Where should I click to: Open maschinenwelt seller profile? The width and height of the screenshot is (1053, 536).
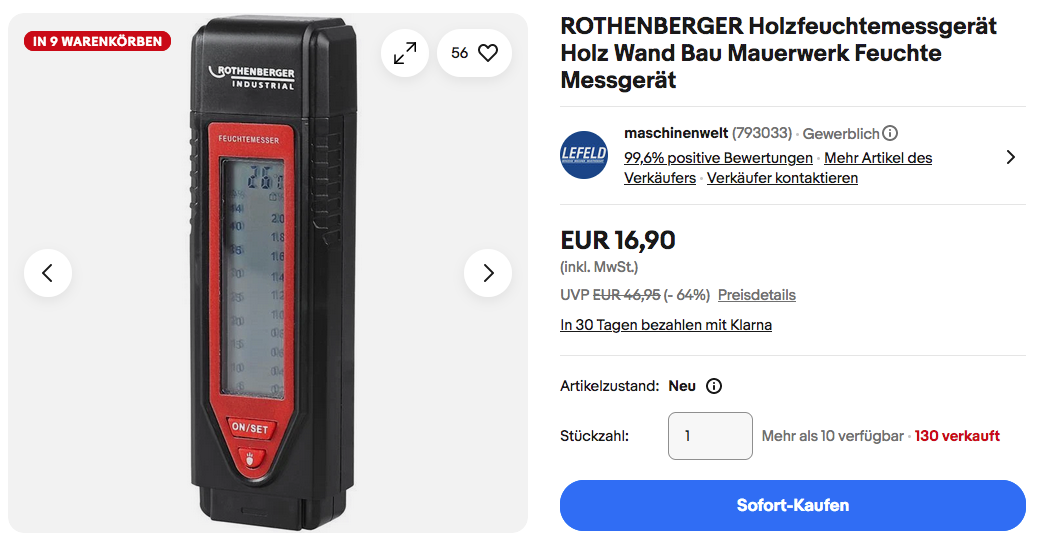coord(676,133)
